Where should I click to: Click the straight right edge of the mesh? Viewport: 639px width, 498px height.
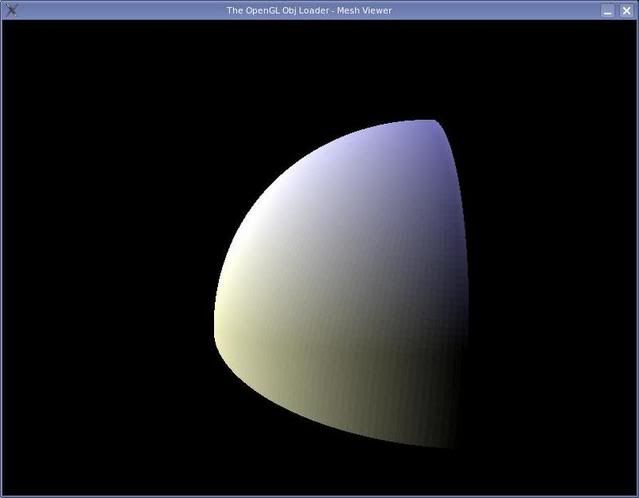465,280
